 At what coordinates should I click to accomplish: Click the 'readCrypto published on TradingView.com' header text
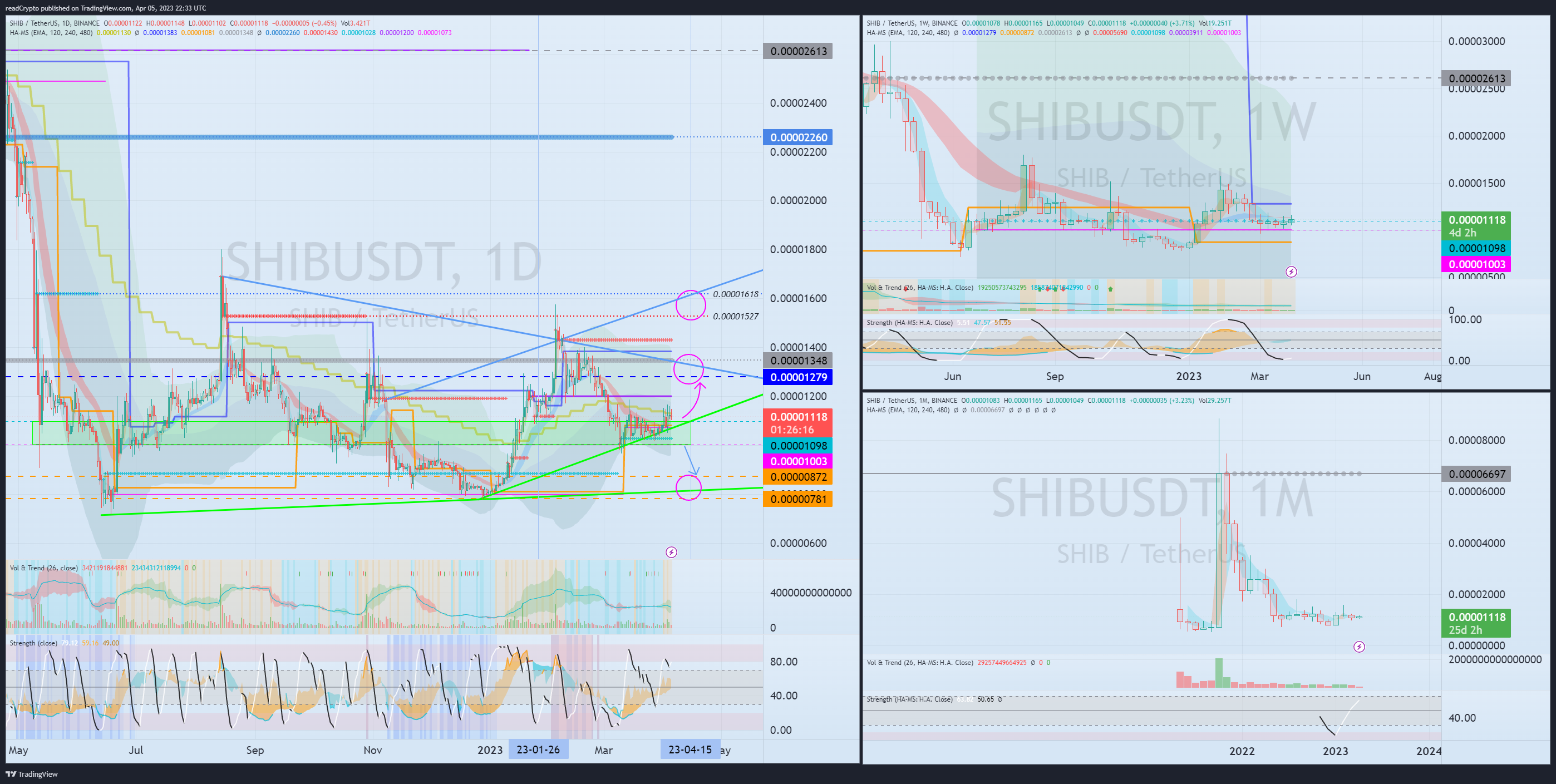pos(69,8)
